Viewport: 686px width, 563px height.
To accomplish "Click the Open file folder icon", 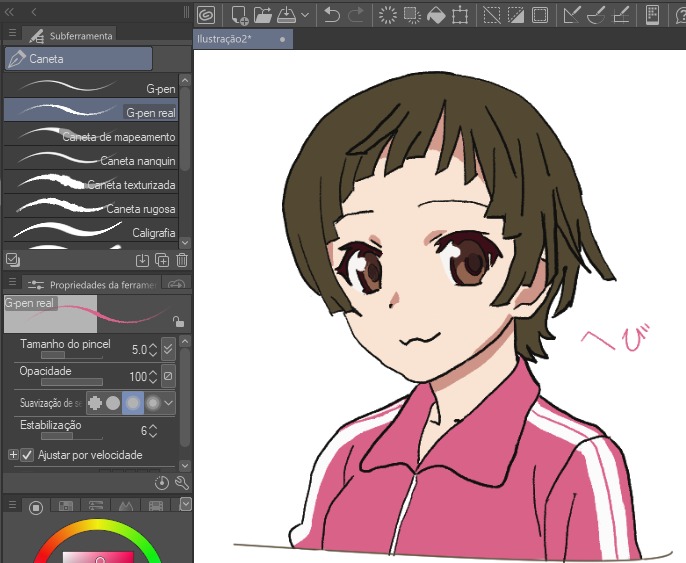I will [262, 15].
